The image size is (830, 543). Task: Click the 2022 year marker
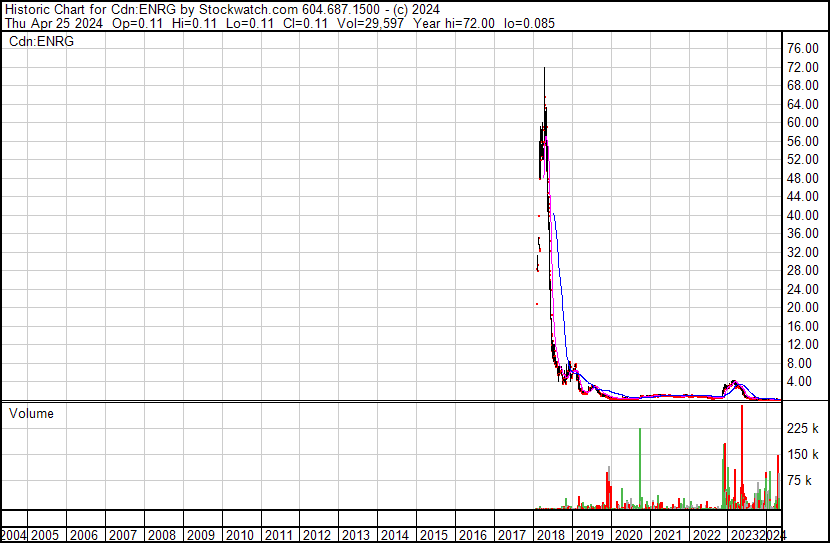click(705, 535)
